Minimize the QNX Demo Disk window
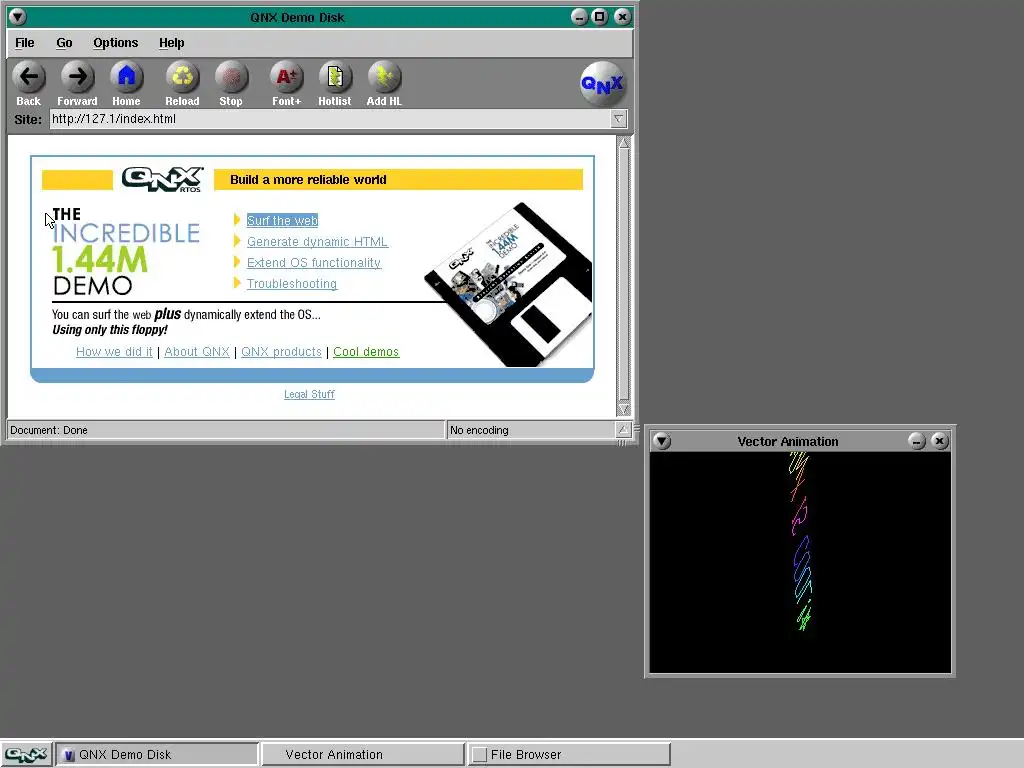This screenshot has height=768, width=1024. coord(579,17)
